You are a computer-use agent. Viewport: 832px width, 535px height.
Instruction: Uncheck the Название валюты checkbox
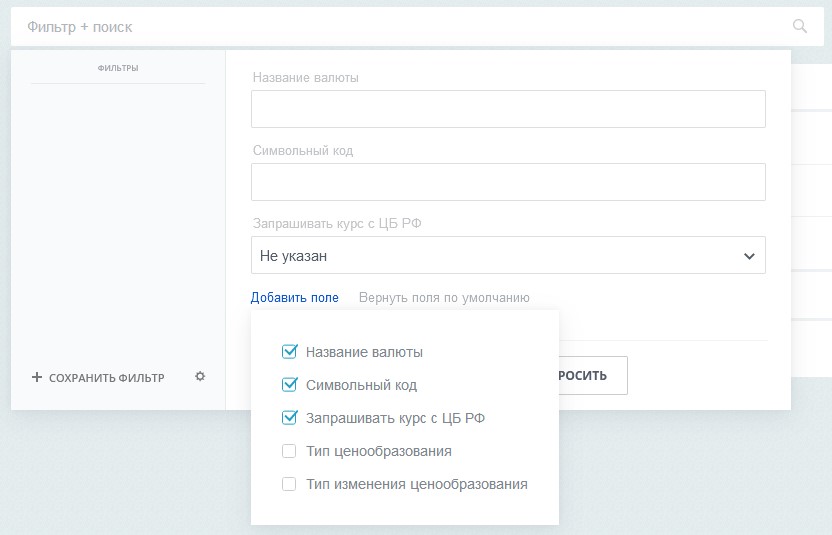289,352
